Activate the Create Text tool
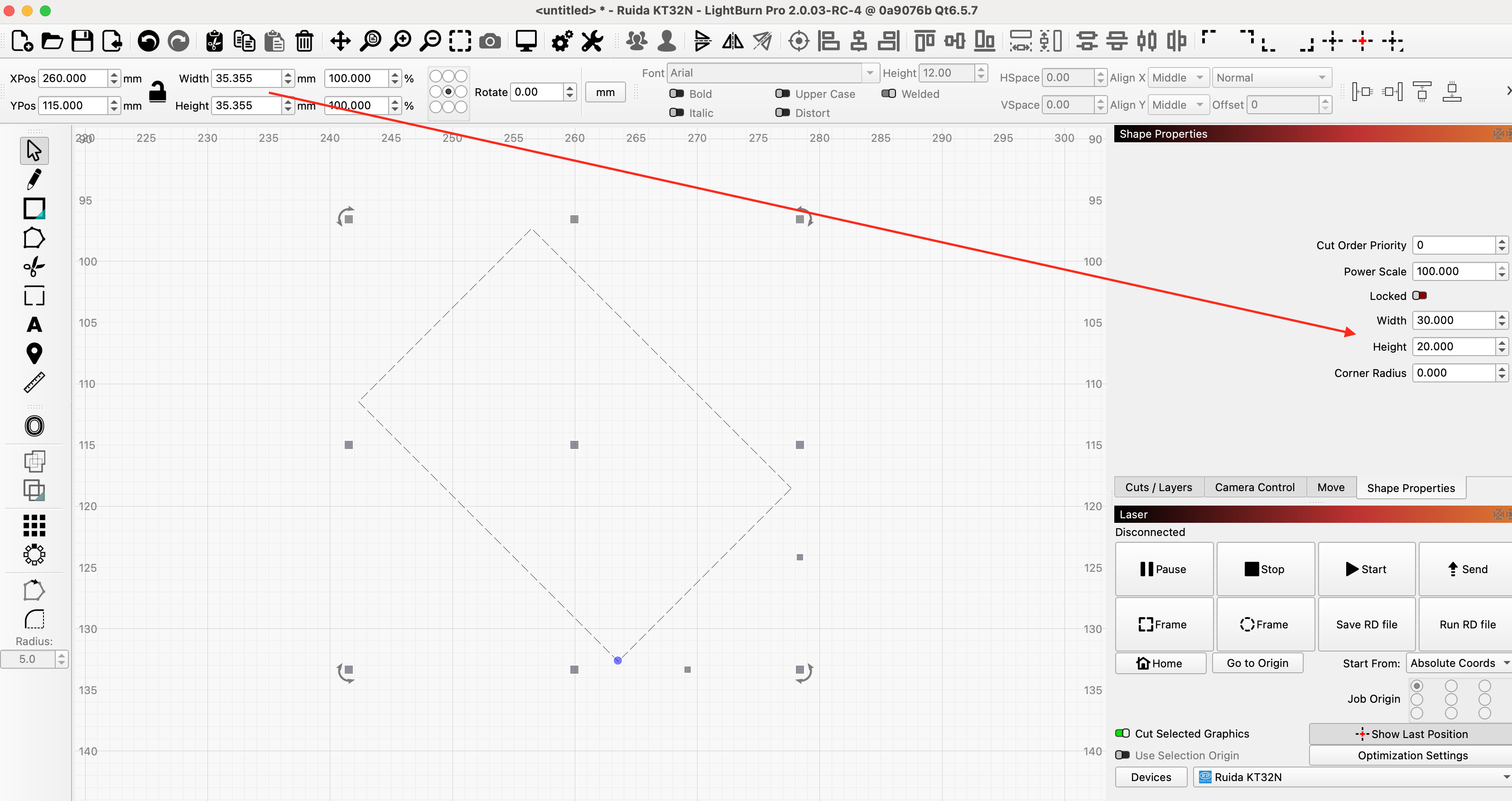Screen dimensions: 1512x801 34,325
